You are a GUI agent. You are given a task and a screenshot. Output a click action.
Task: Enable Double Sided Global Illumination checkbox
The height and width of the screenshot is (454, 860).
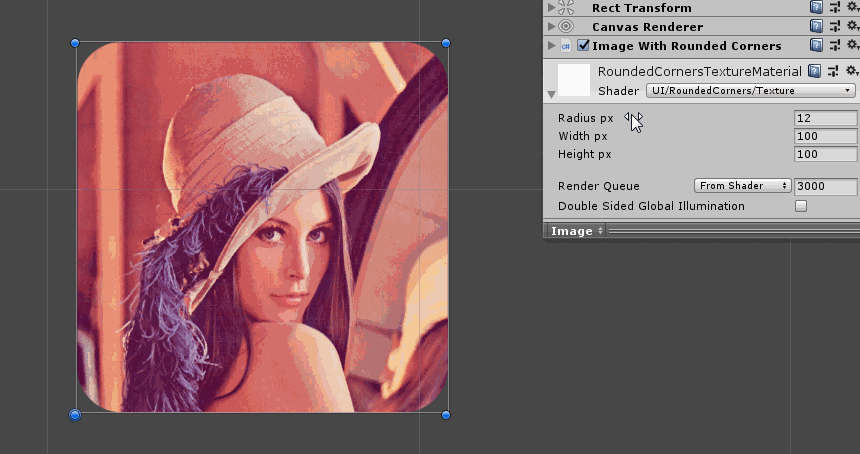click(x=801, y=206)
